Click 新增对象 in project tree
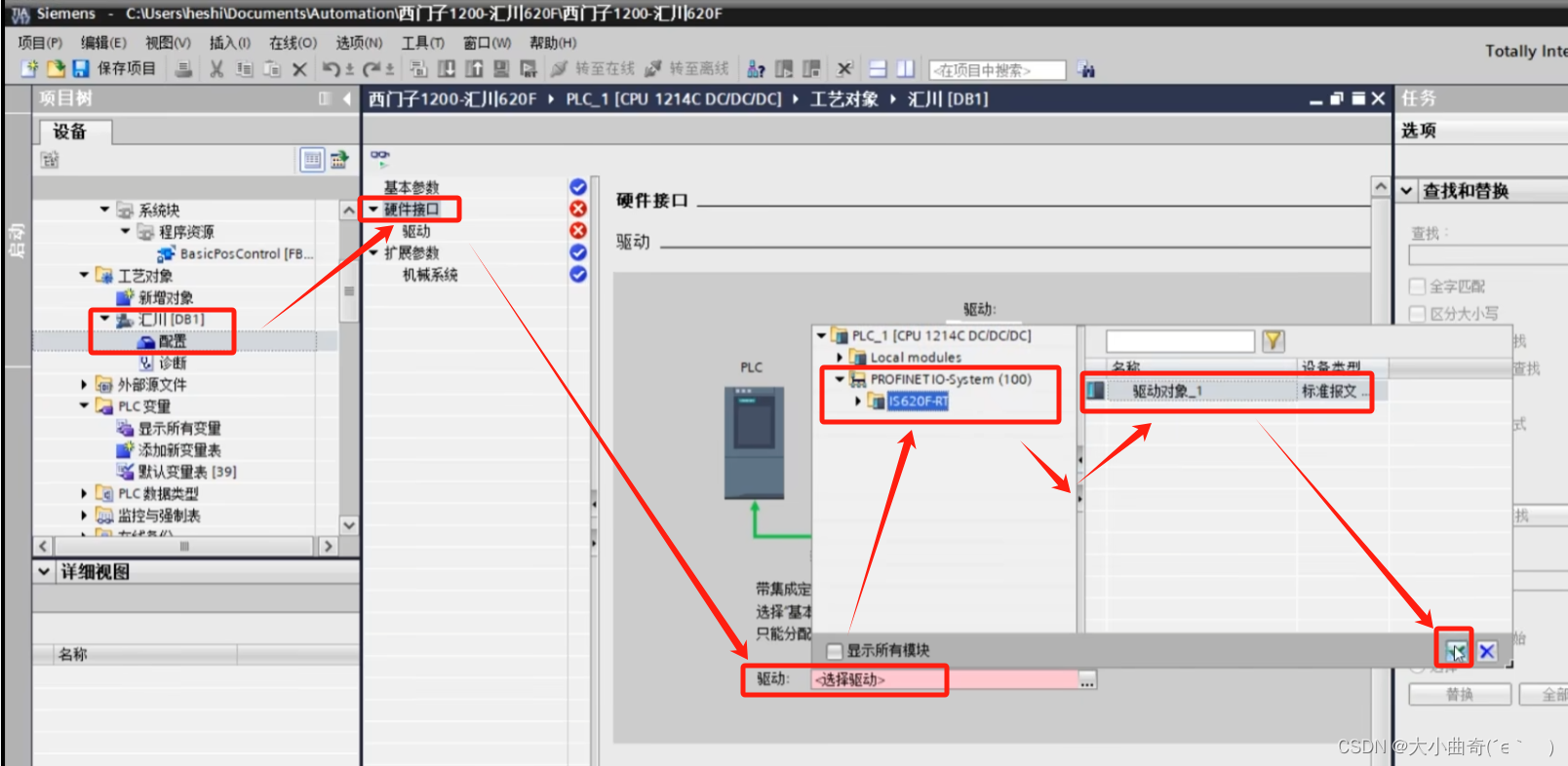 click(x=156, y=297)
